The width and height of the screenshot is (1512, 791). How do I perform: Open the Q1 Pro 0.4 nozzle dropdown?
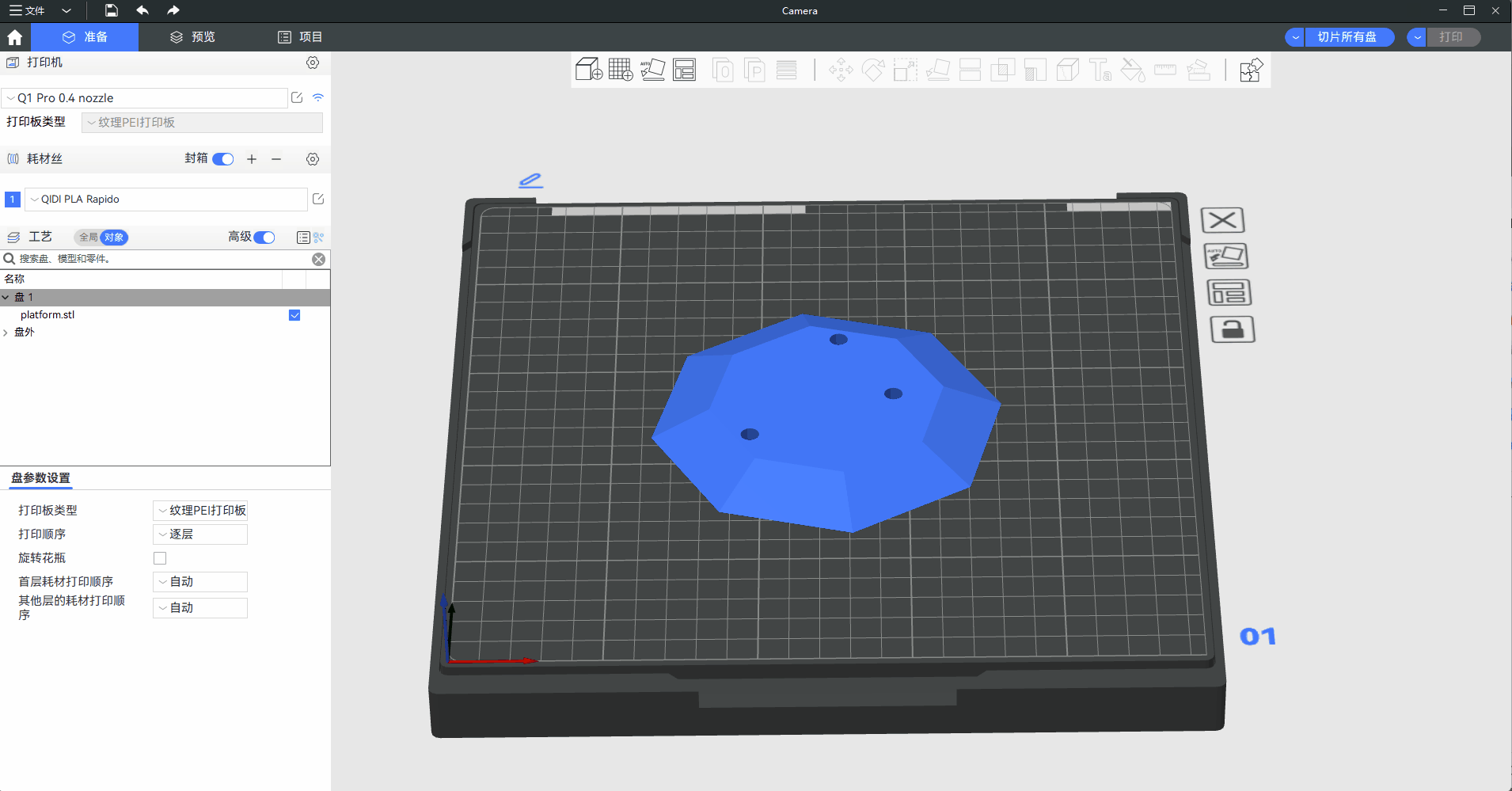point(145,98)
